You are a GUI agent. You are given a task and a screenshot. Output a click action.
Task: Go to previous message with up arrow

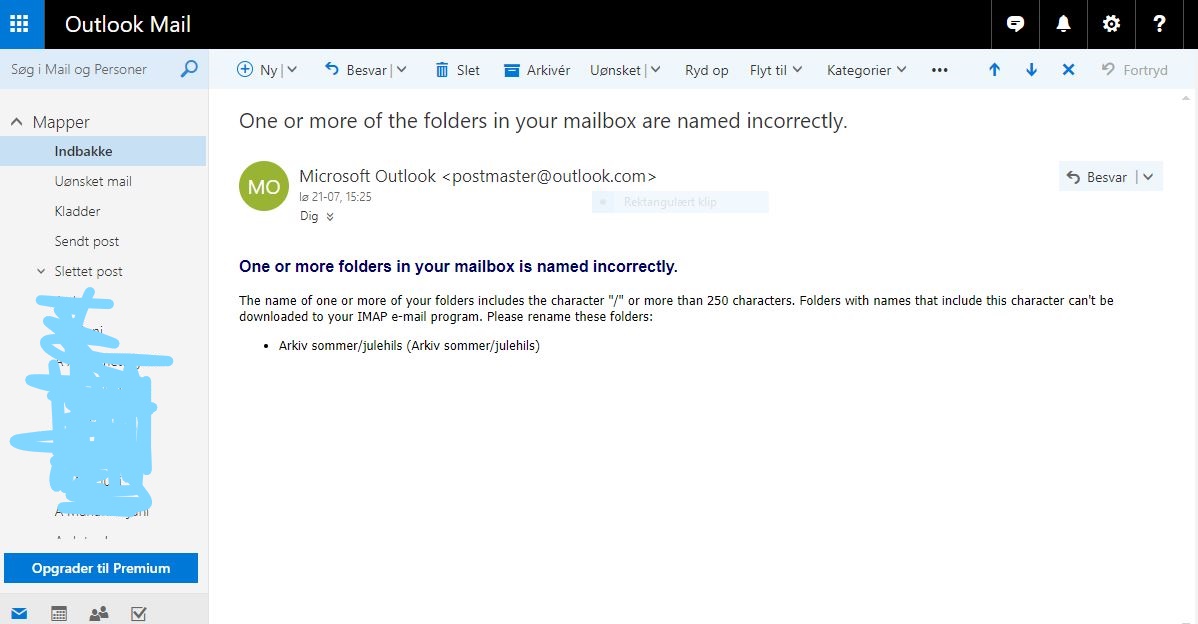click(x=994, y=70)
